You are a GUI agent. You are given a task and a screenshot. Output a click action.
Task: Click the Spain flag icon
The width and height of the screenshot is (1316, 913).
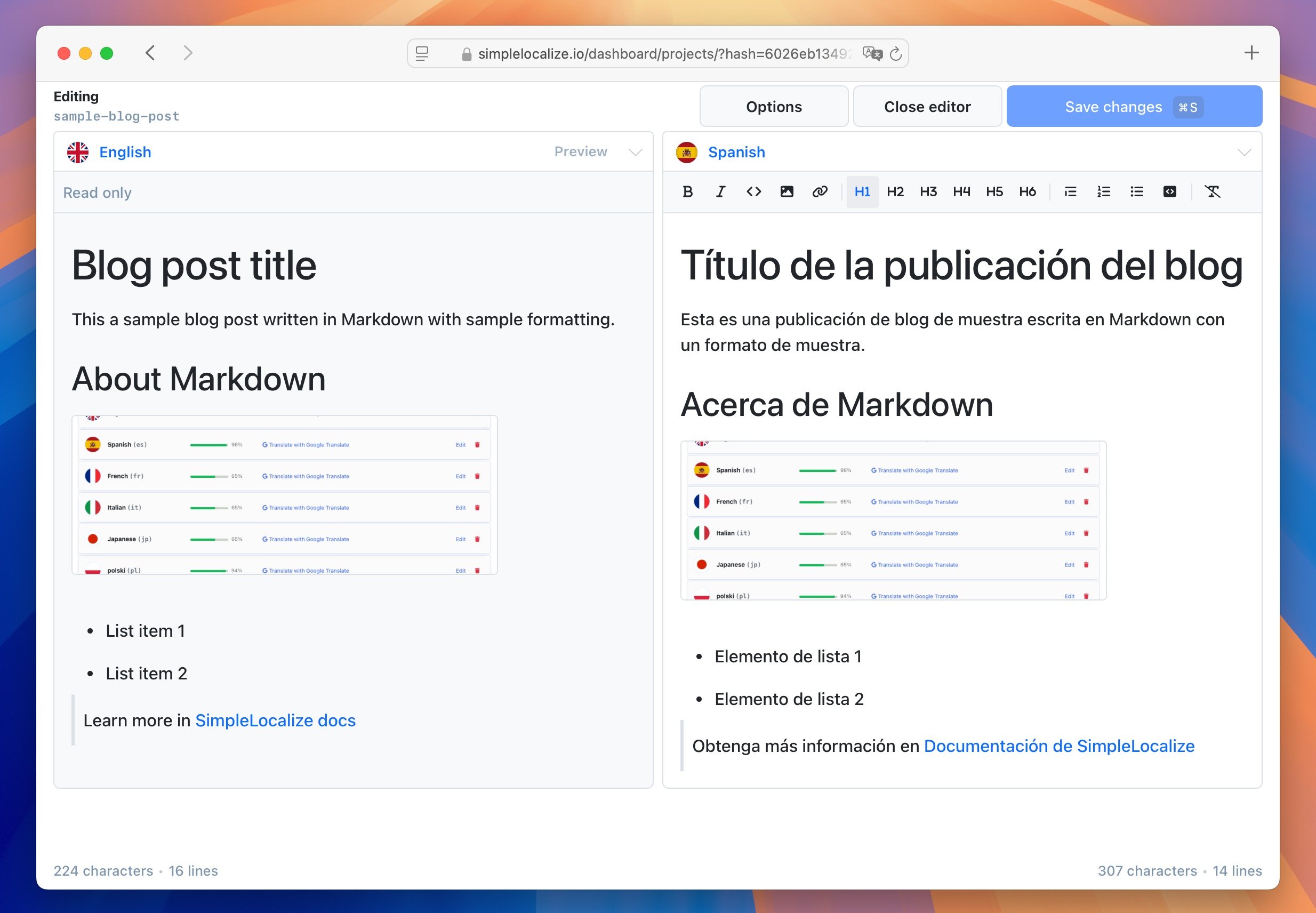(686, 152)
